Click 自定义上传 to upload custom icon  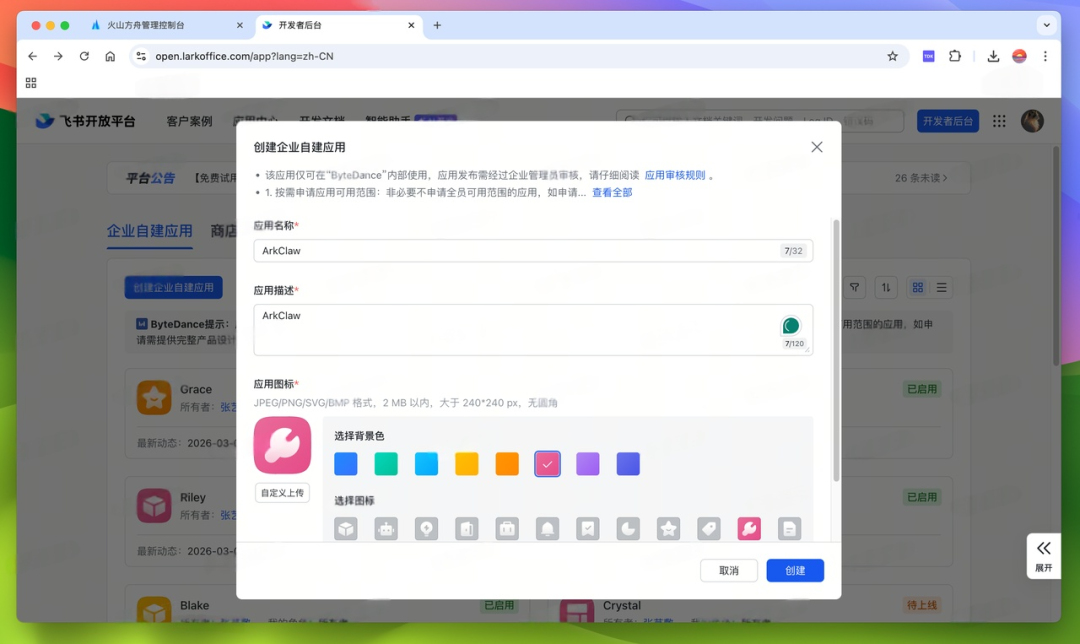coord(282,492)
